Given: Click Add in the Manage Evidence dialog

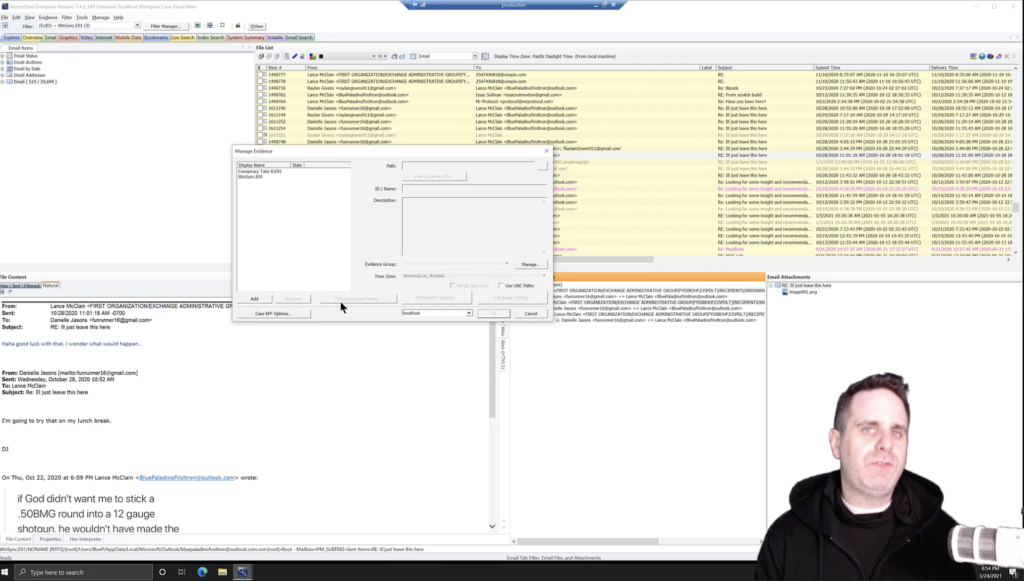Looking at the screenshot, I should click(x=255, y=299).
